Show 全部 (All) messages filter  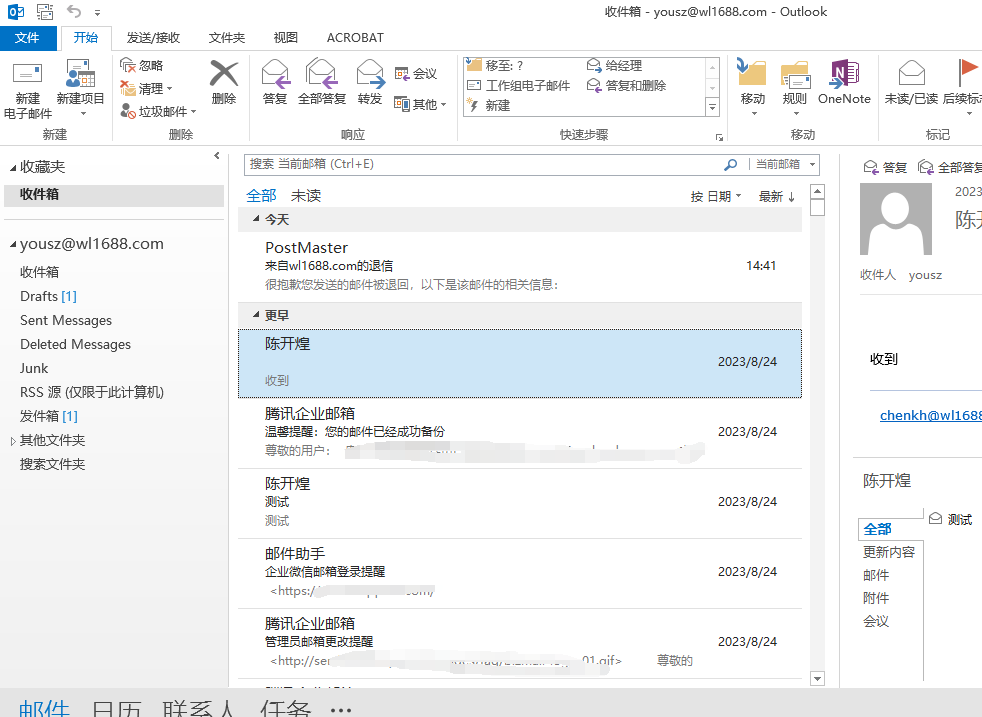(x=261, y=196)
